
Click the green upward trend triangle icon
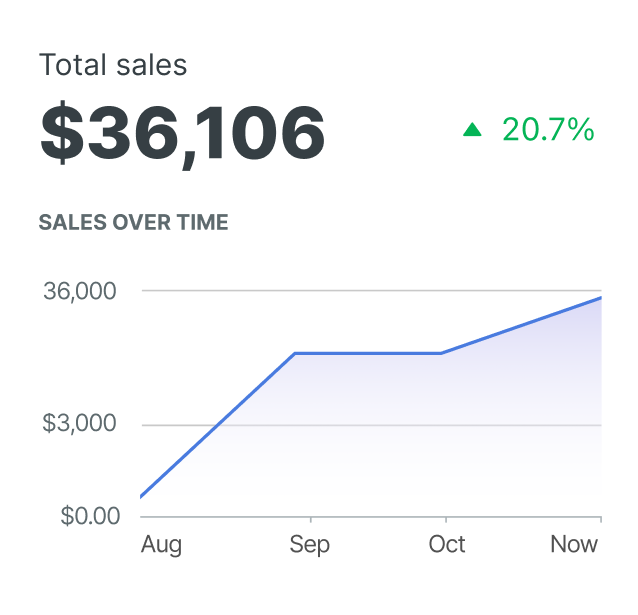coord(473,129)
